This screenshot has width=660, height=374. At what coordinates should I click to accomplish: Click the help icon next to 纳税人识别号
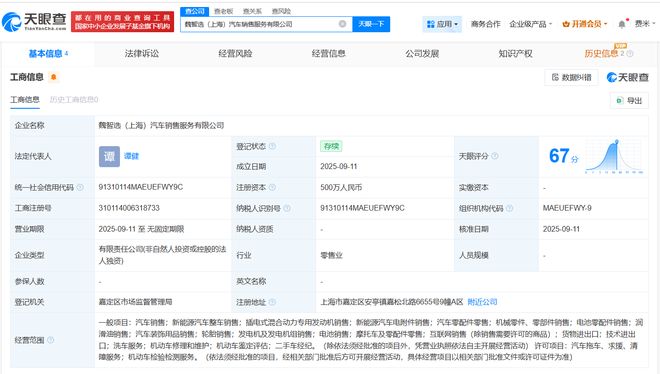(x=287, y=208)
